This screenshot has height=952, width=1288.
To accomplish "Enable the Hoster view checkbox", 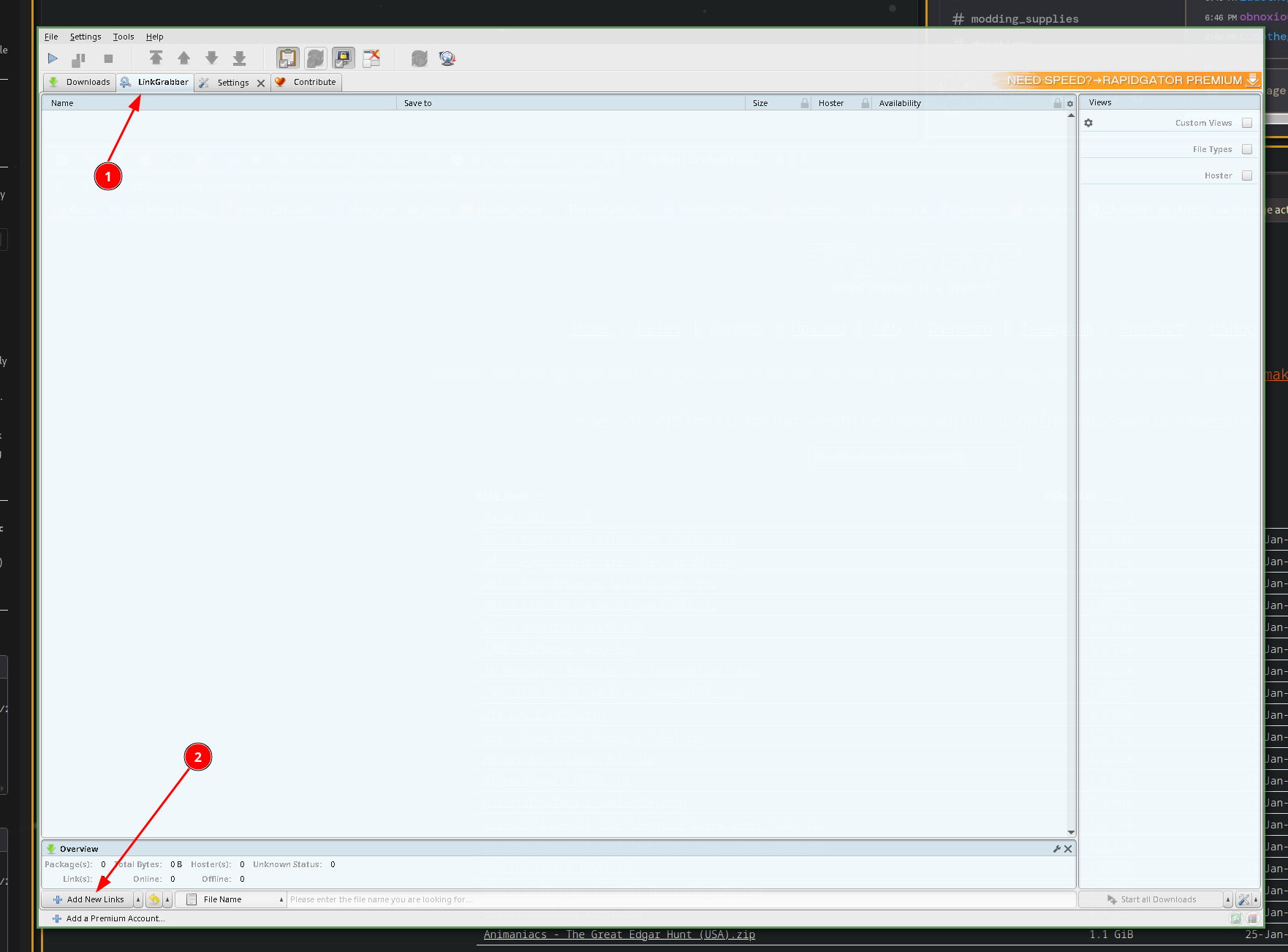I will coord(1247,175).
